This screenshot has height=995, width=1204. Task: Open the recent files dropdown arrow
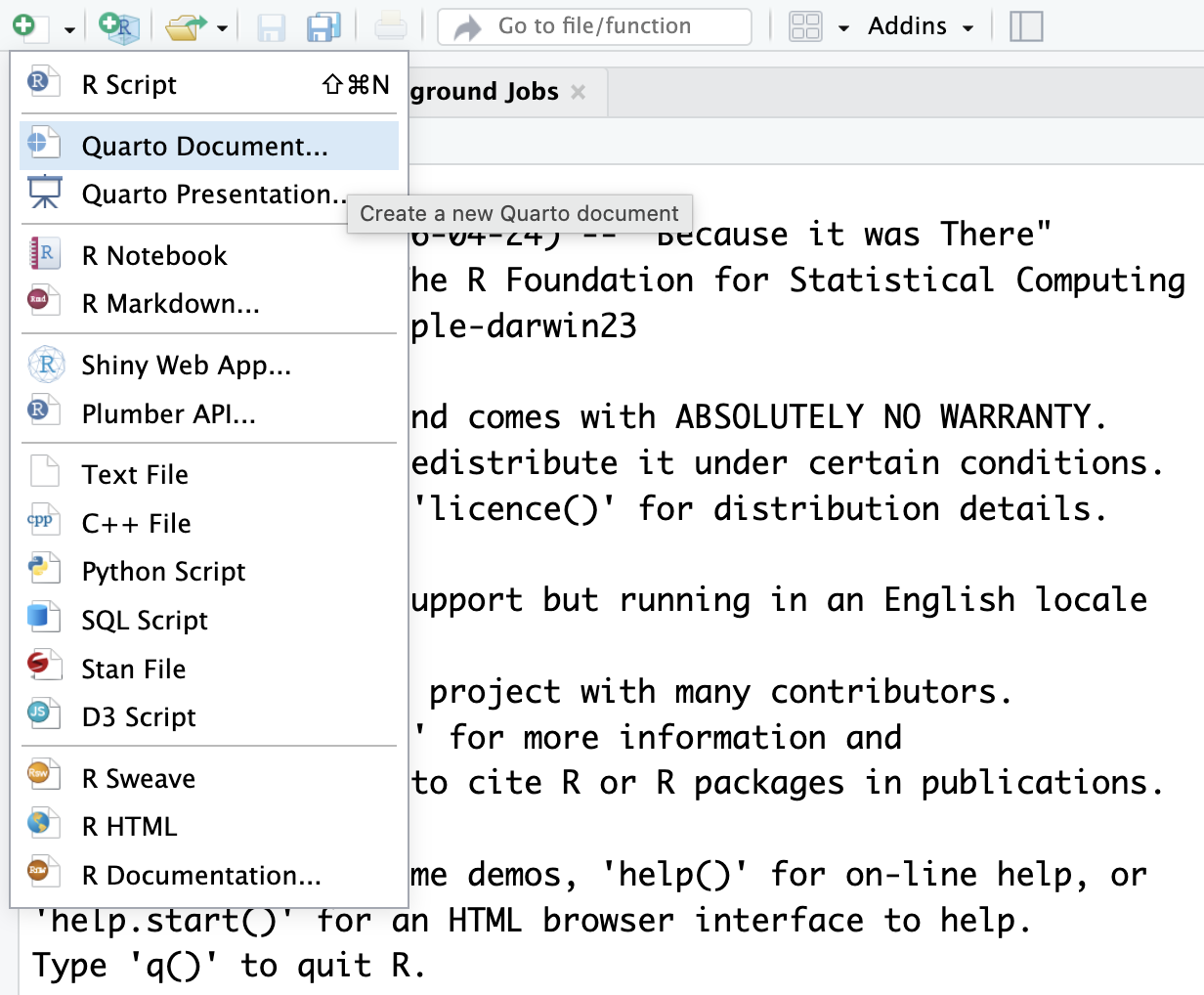[223, 28]
